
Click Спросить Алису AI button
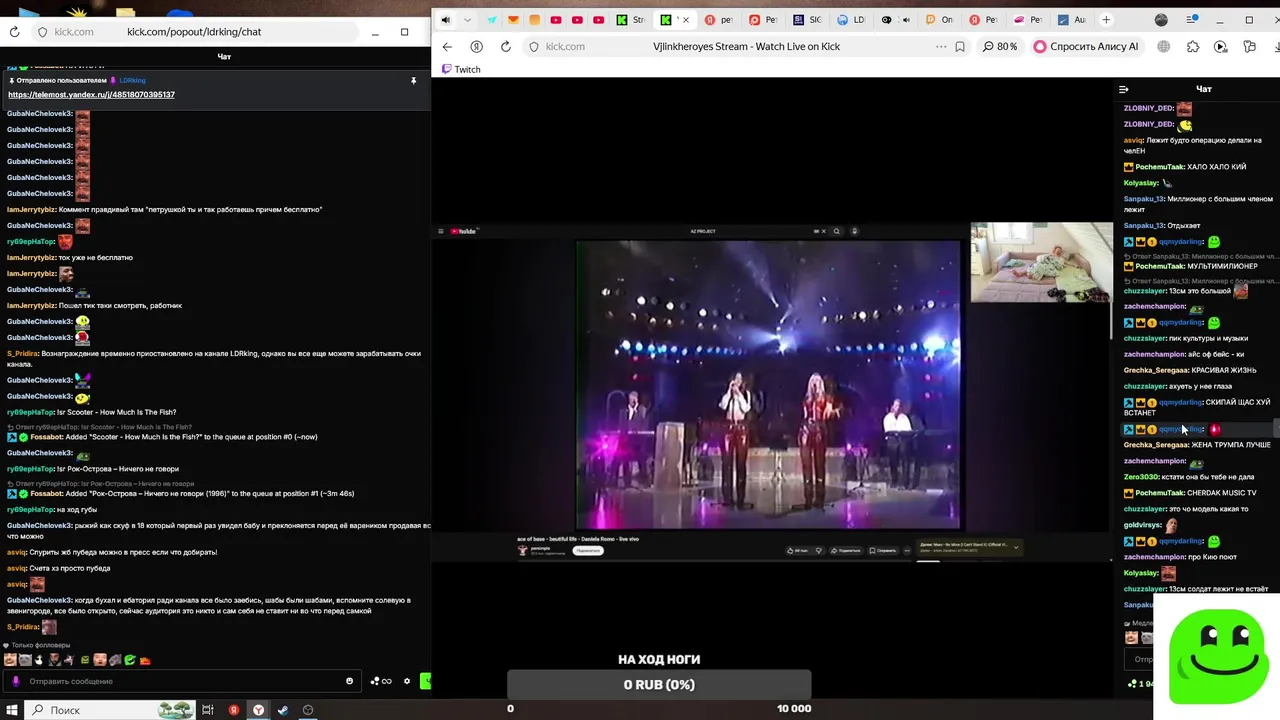pos(1086,47)
